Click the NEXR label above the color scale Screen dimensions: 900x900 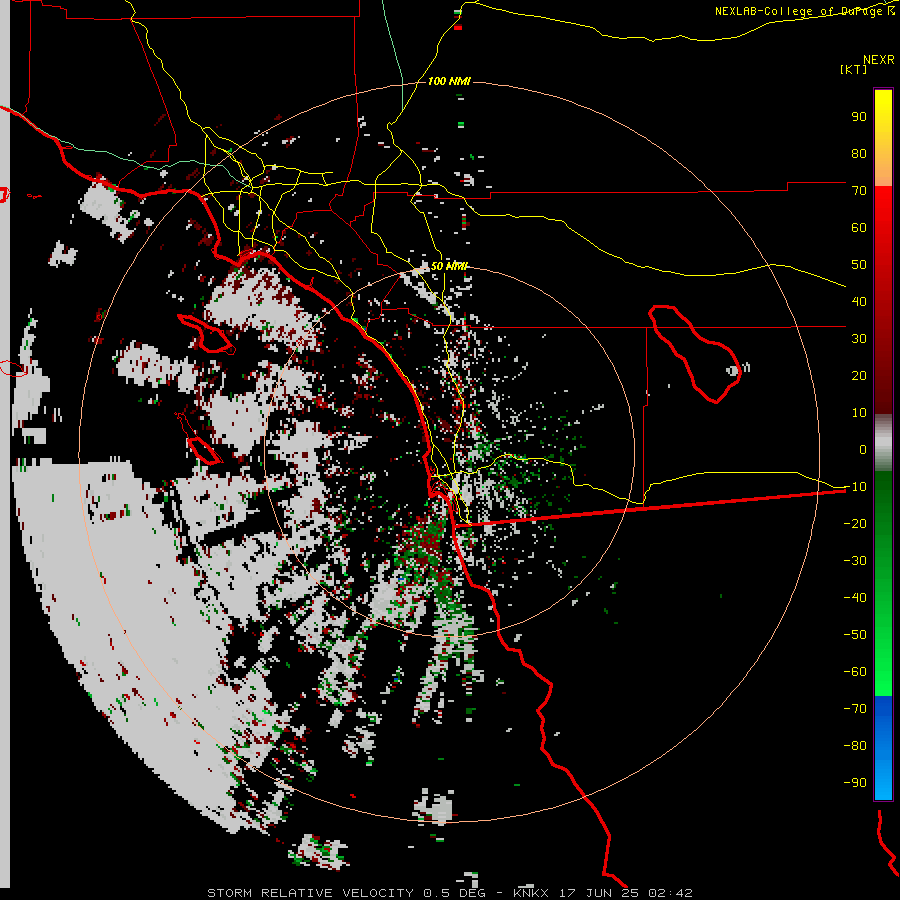pyautogui.click(x=879, y=60)
